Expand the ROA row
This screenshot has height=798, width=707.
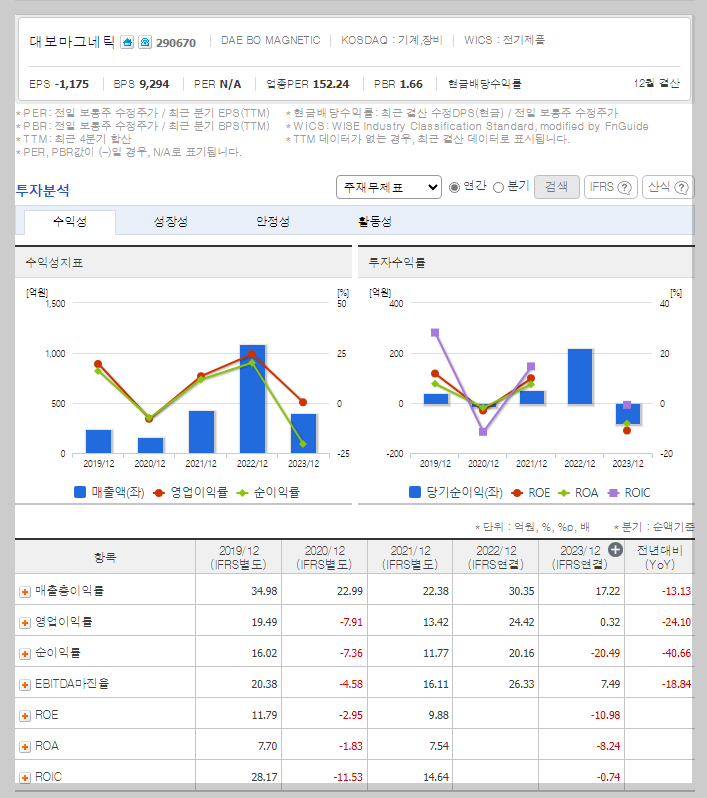[x=24, y=747]
